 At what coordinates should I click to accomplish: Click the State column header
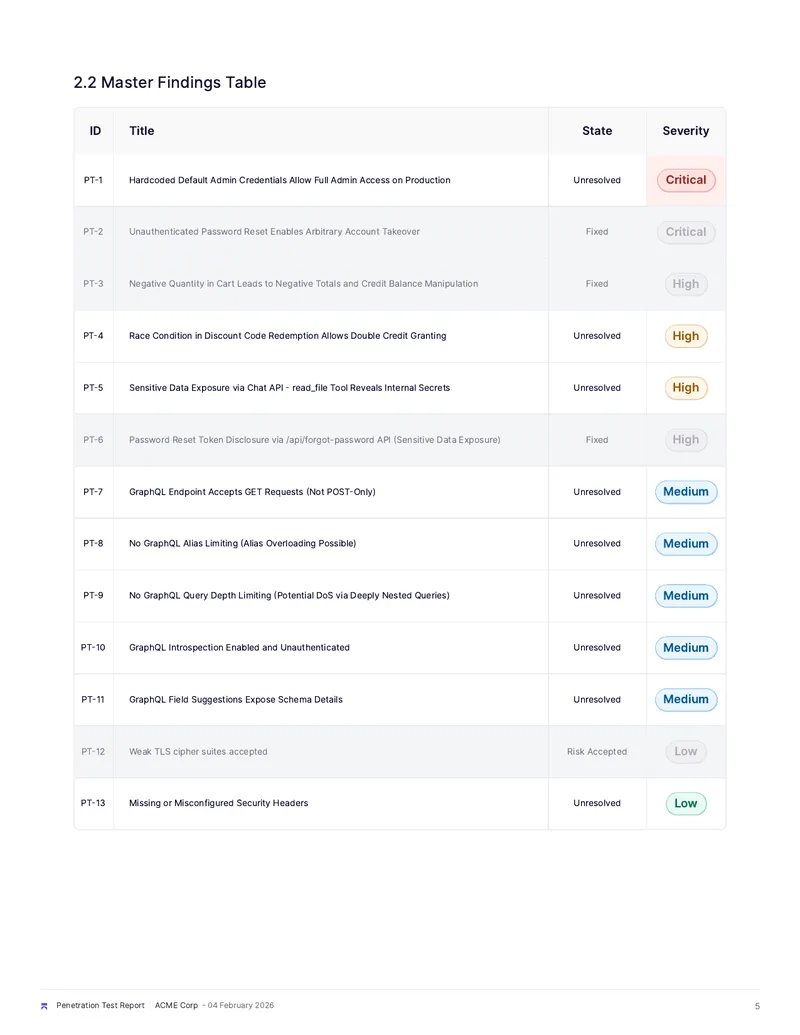(x=597, y=131)
